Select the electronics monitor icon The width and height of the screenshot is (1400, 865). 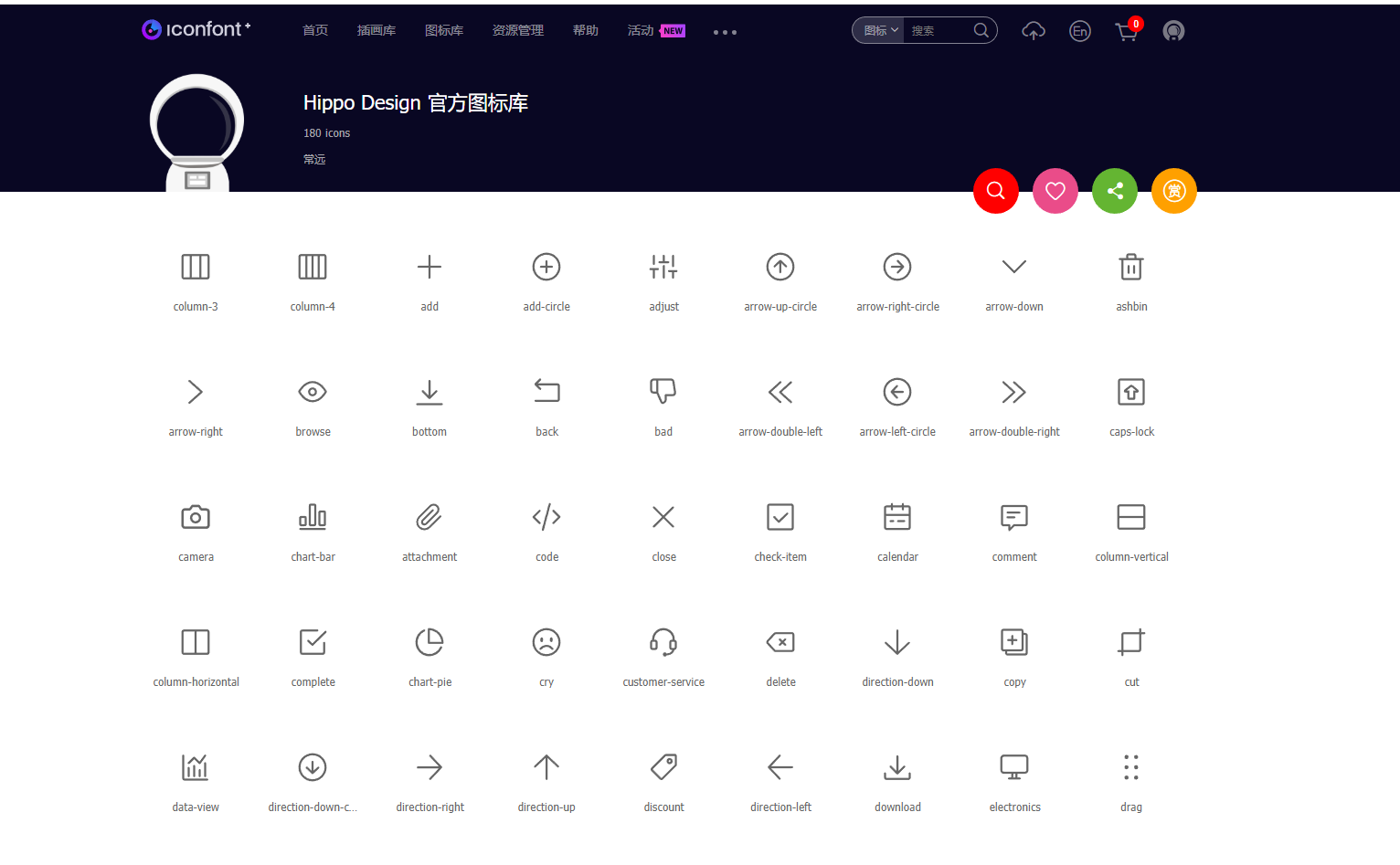(1014, 767)
